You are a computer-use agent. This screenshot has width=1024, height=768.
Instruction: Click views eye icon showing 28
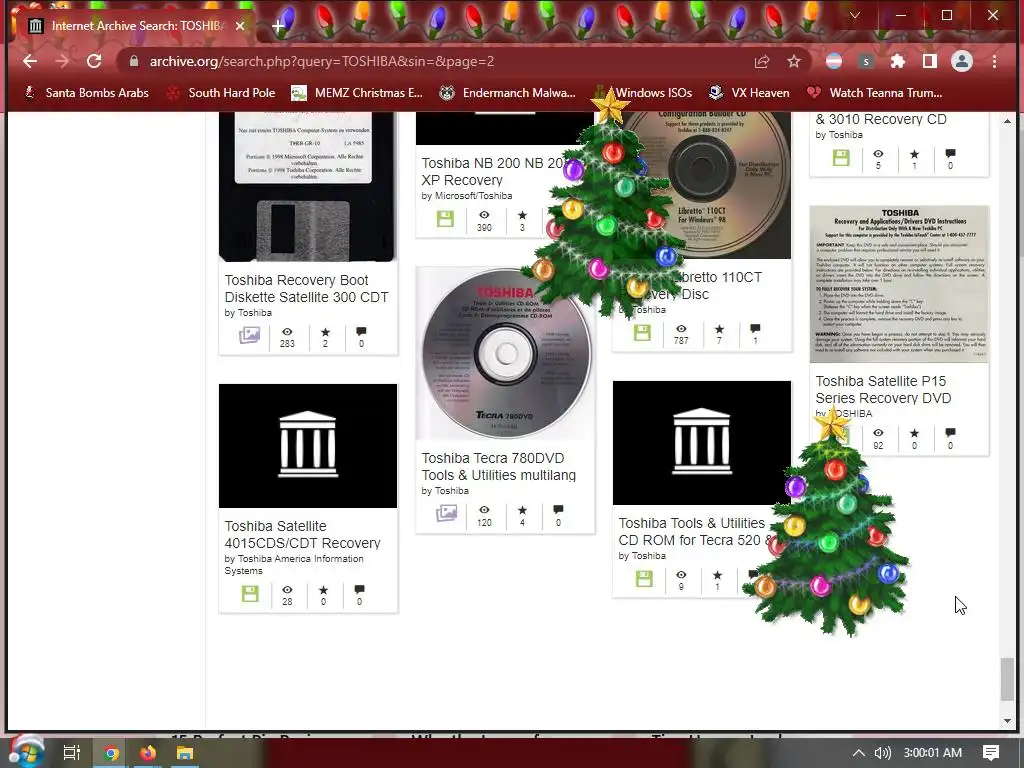(x=287, y=590)
